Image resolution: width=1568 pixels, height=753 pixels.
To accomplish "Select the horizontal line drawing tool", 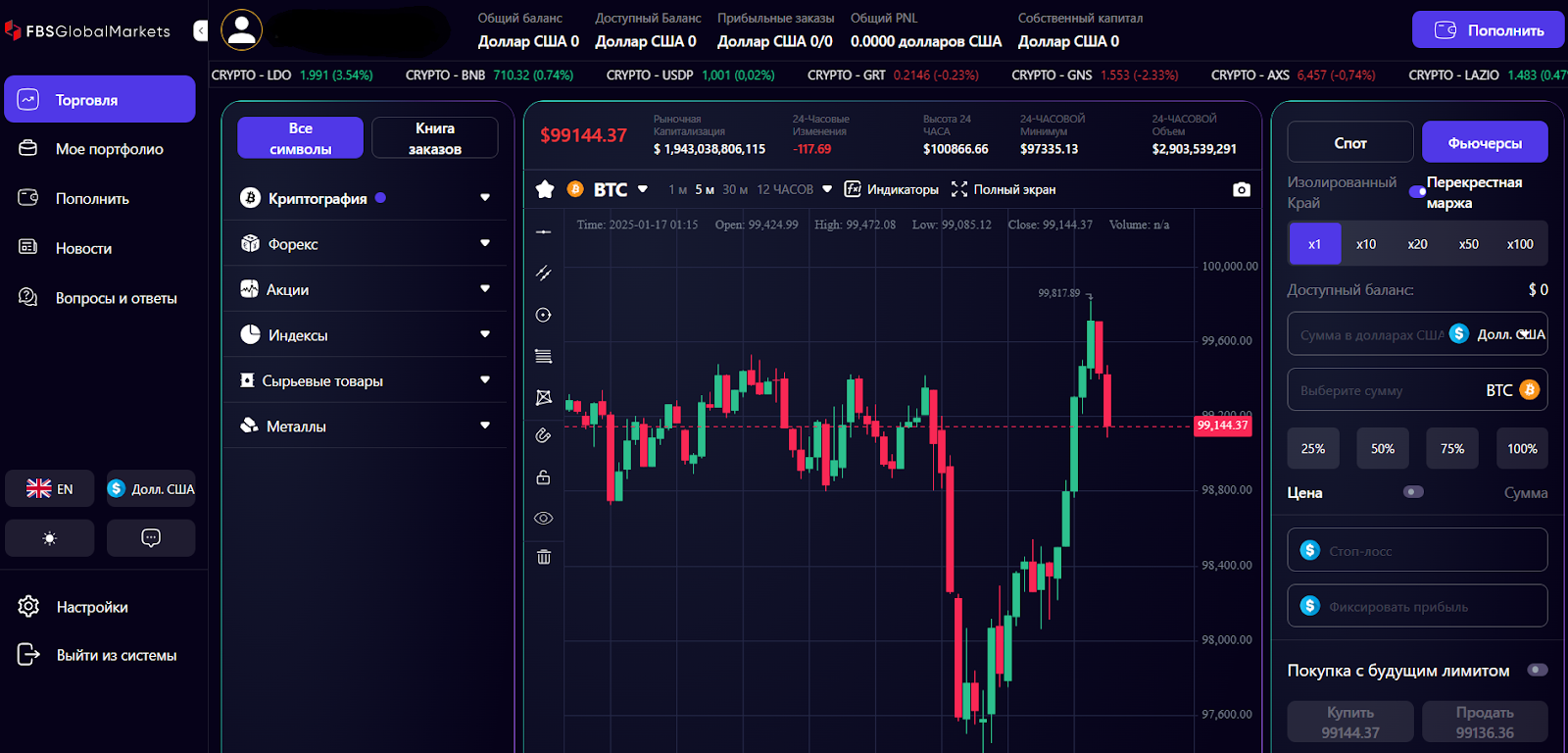I will 544,231.
